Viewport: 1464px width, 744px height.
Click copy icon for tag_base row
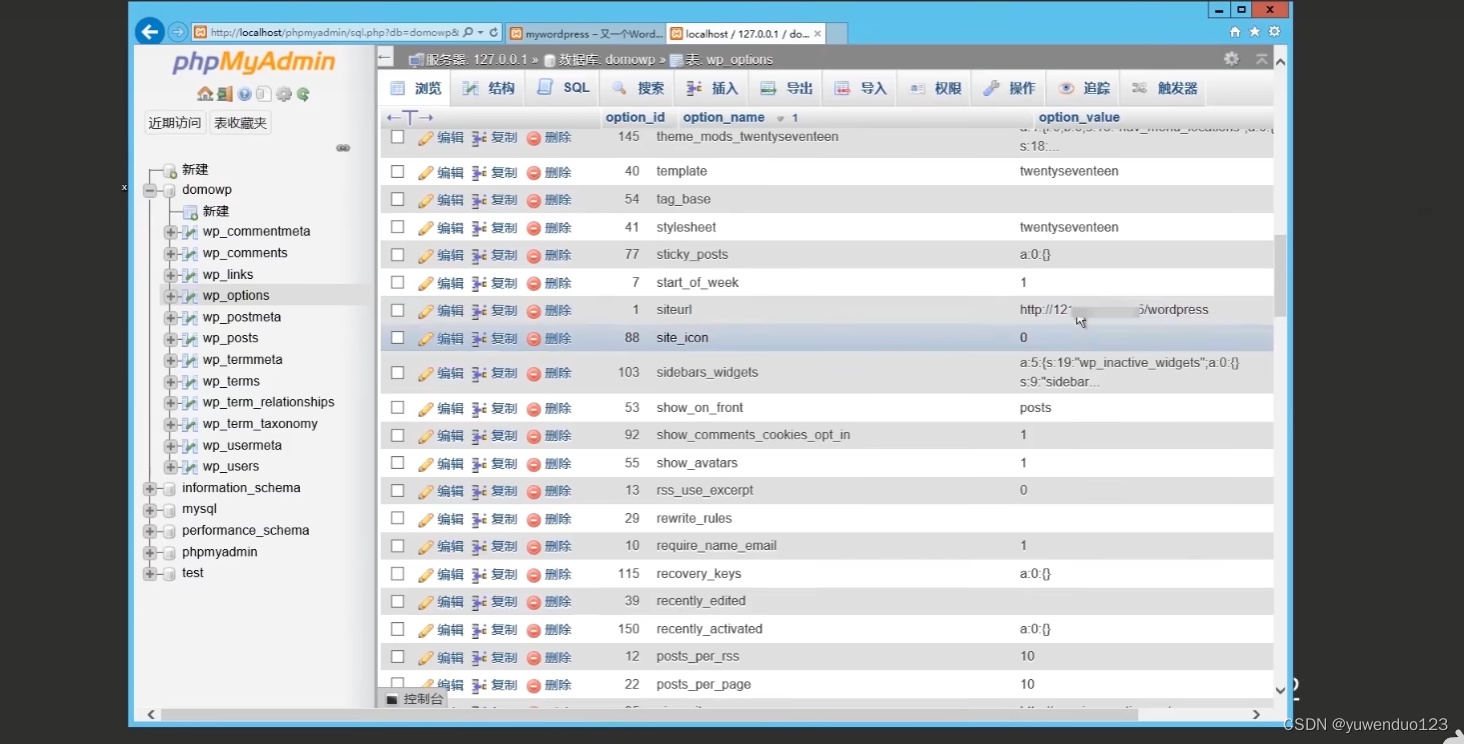479,200
